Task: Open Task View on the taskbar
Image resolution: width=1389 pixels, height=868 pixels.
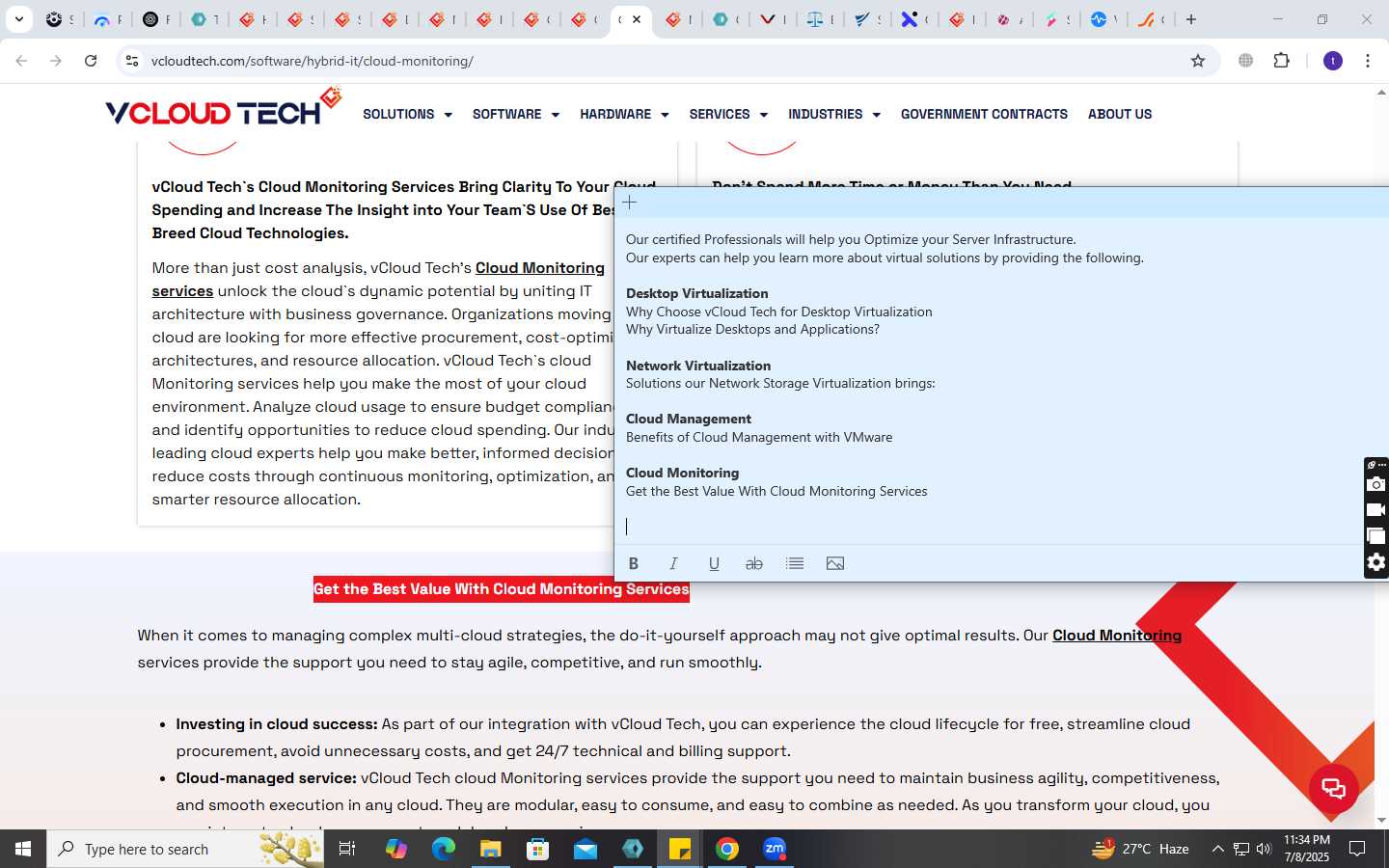Action: (x=347, y=849)
